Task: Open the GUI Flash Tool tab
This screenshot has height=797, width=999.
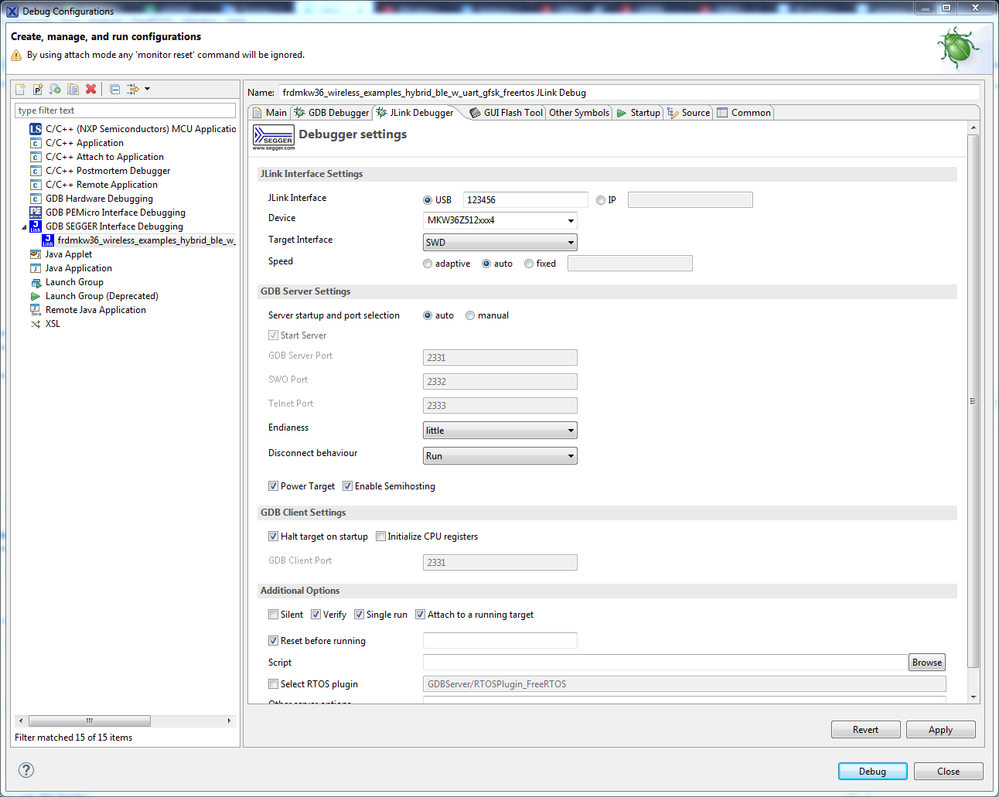Action: [x=507, y=113]
